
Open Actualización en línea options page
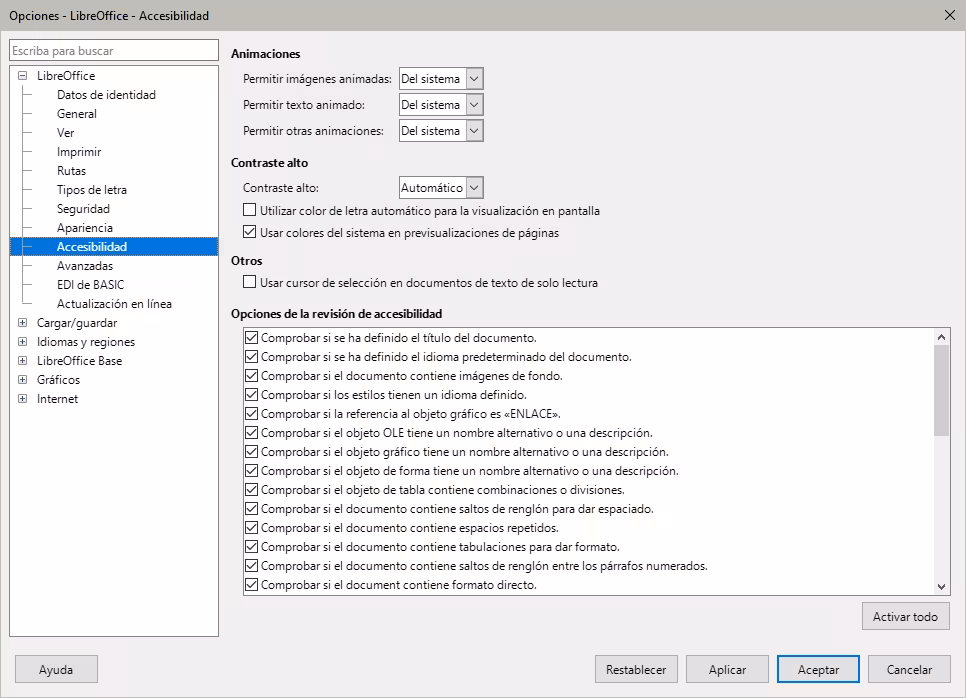(x=114, y=304)
